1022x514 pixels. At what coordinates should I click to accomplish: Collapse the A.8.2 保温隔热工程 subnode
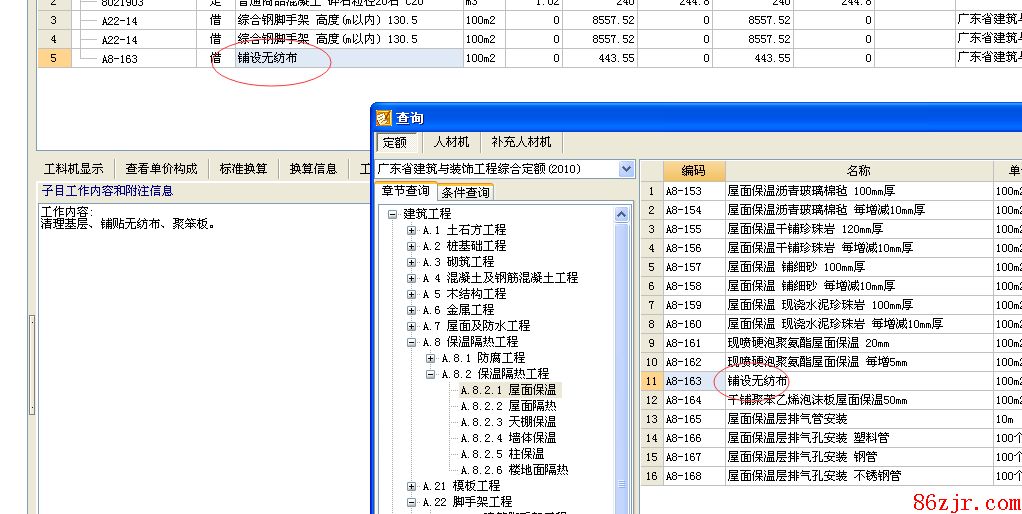click(x=431, y=374)
